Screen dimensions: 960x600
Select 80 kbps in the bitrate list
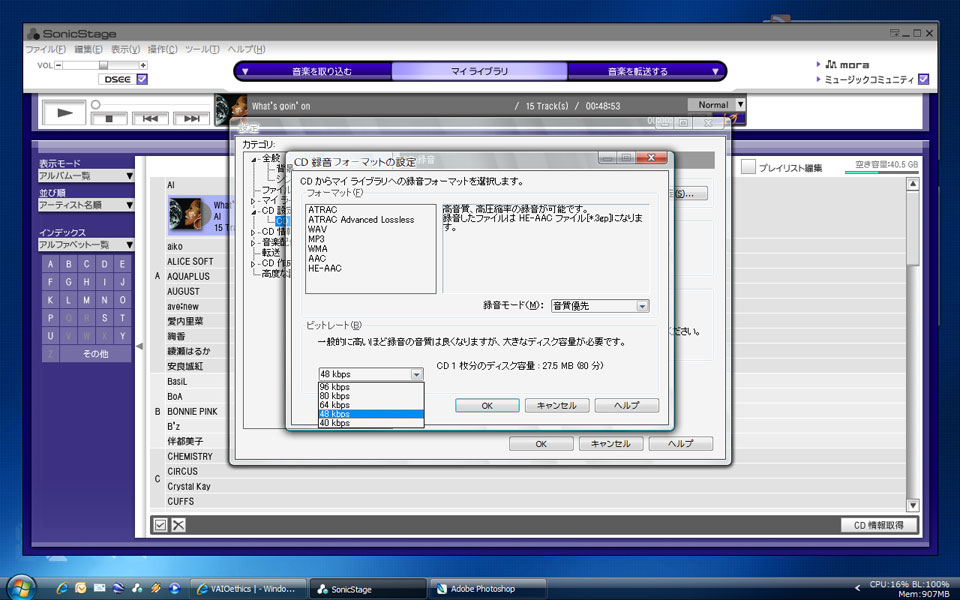coord(371,396)
